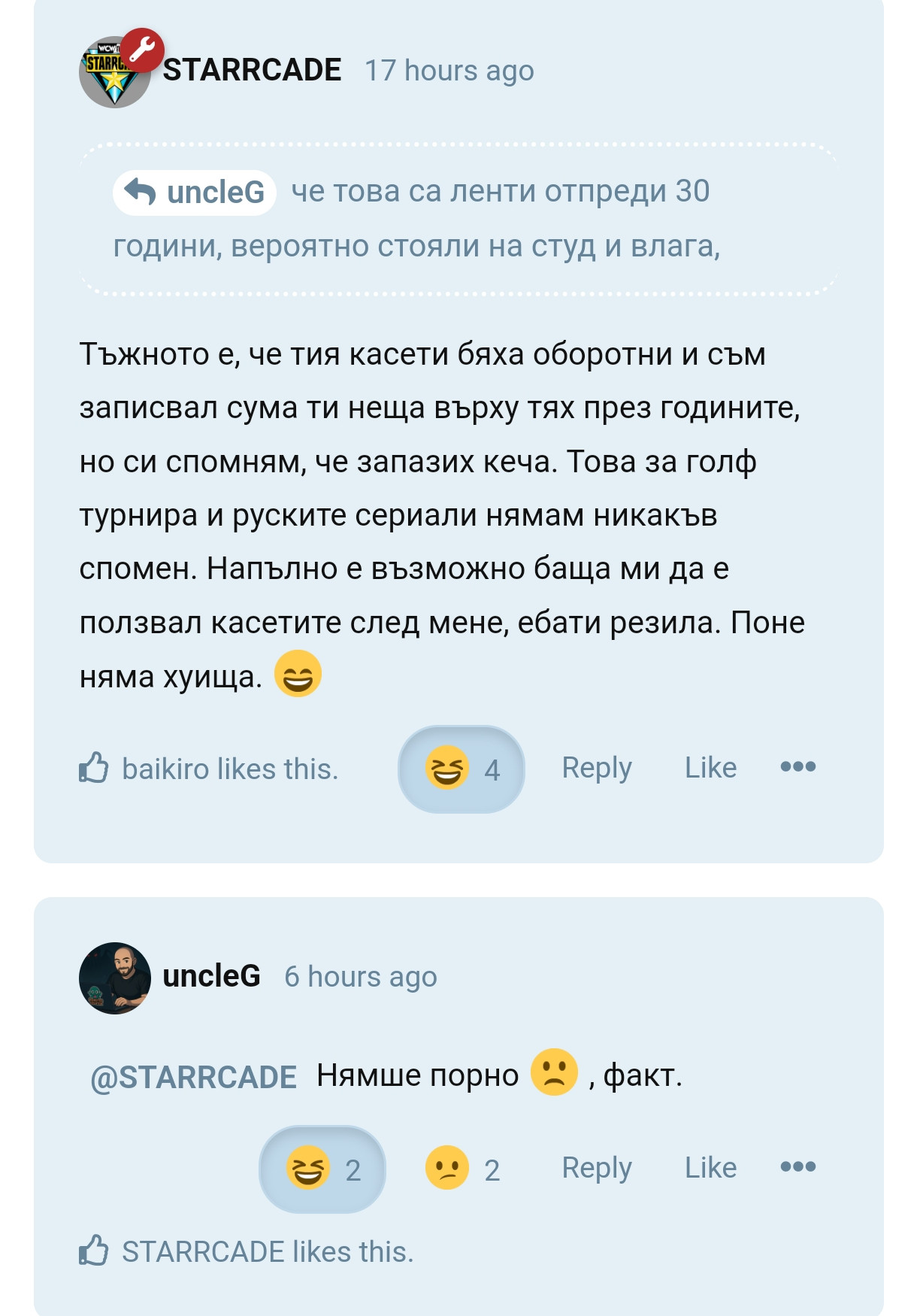917x1316 pixels.
Task: Open baikiro likes this list
Action: (230, 769)
